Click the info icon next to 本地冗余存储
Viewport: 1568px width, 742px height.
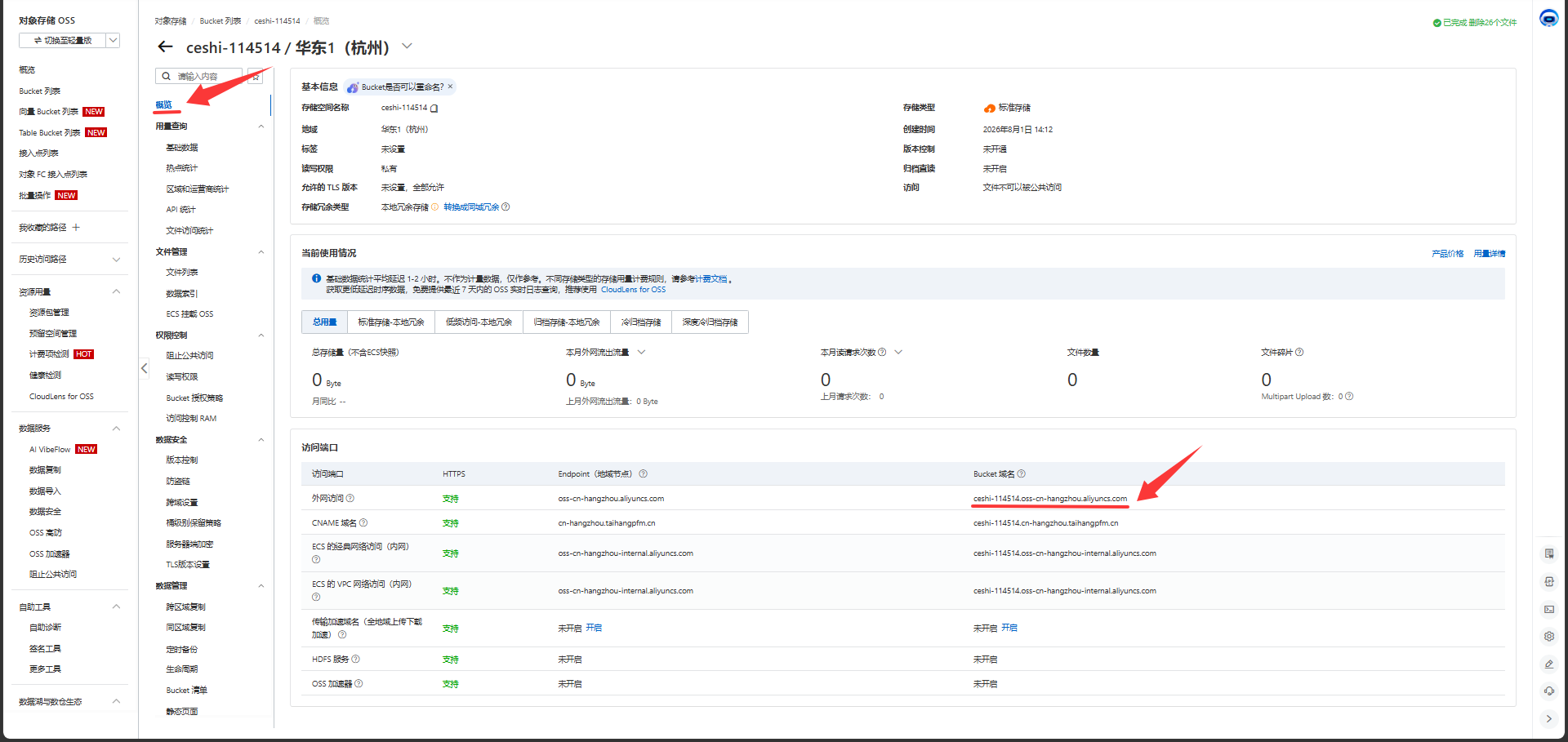(x=434, y=207)
